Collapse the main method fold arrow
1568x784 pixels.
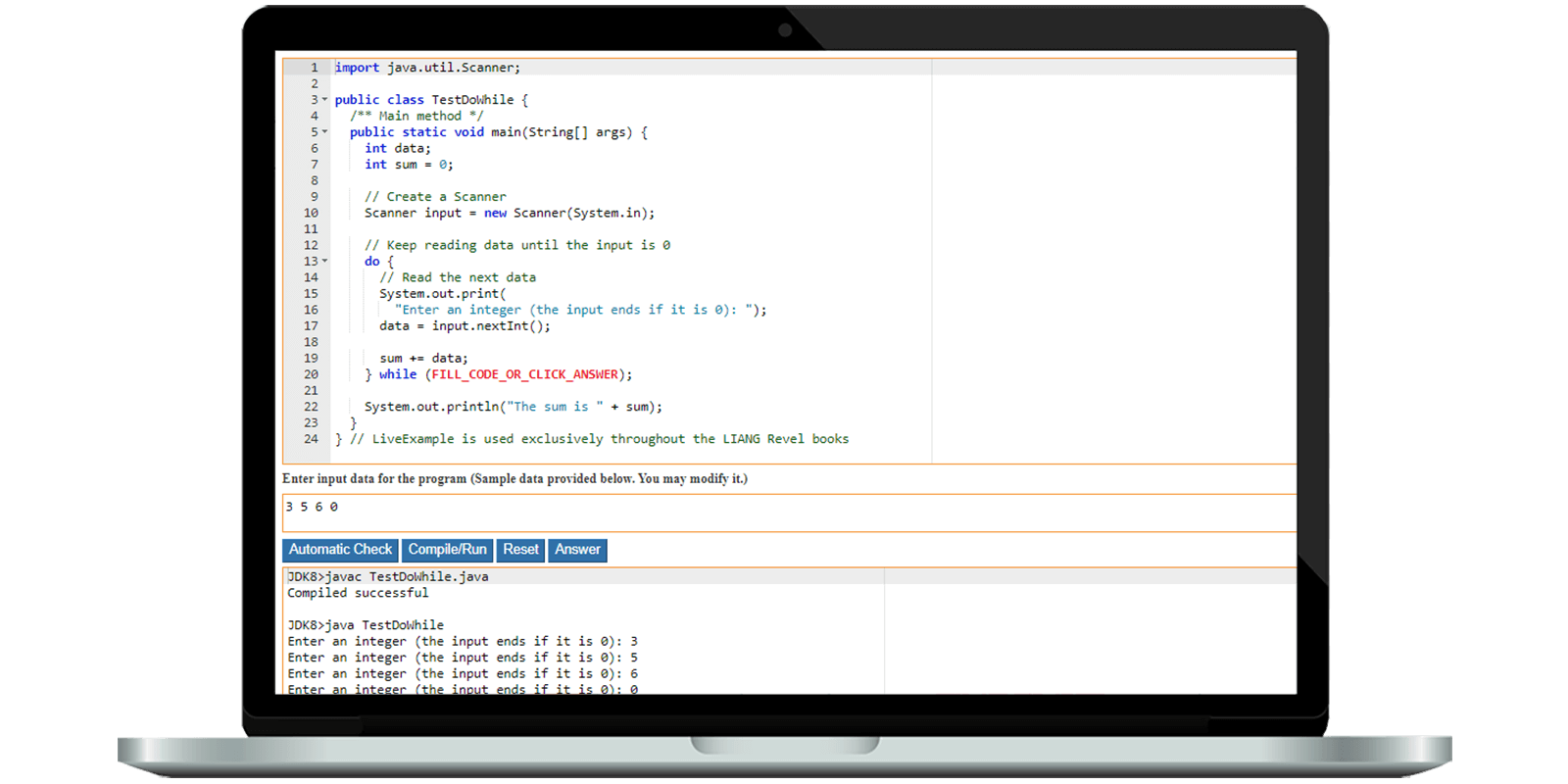pyautogui.click(x=325, y=132)
